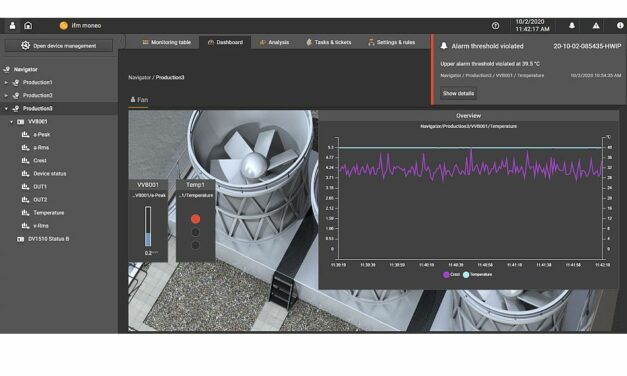Viewport: 627px width, 376px height.
Task: Go to home via house icon
Action: (x=28, y=26)
